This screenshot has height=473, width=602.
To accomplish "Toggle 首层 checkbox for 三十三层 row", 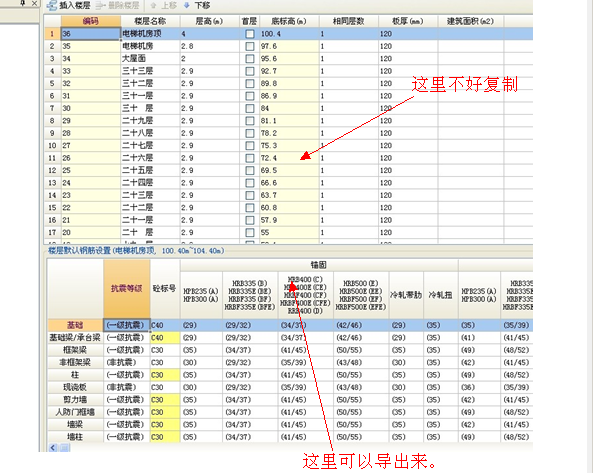I will point(250,71).
